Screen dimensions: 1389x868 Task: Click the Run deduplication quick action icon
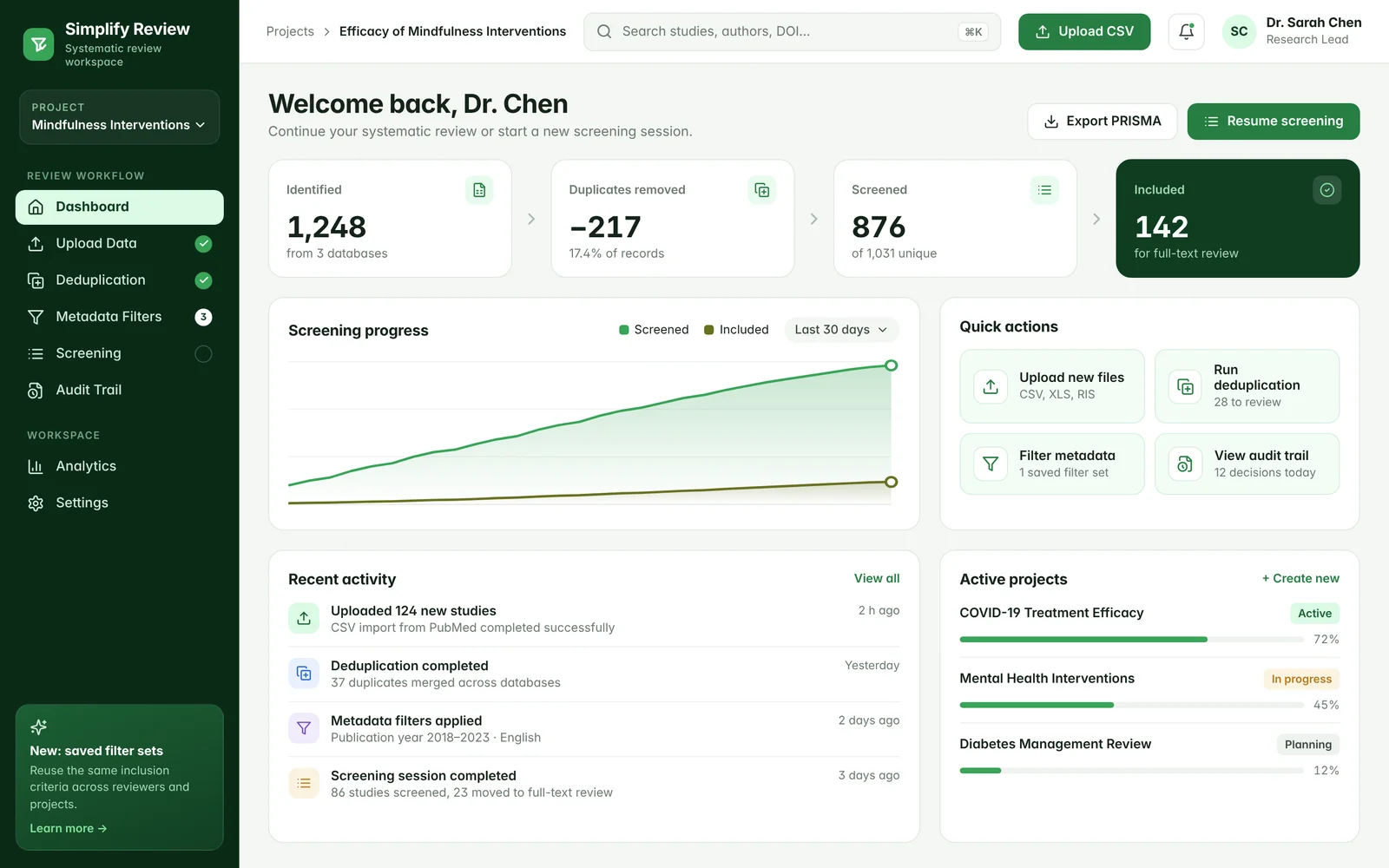tap(1185, 386)
